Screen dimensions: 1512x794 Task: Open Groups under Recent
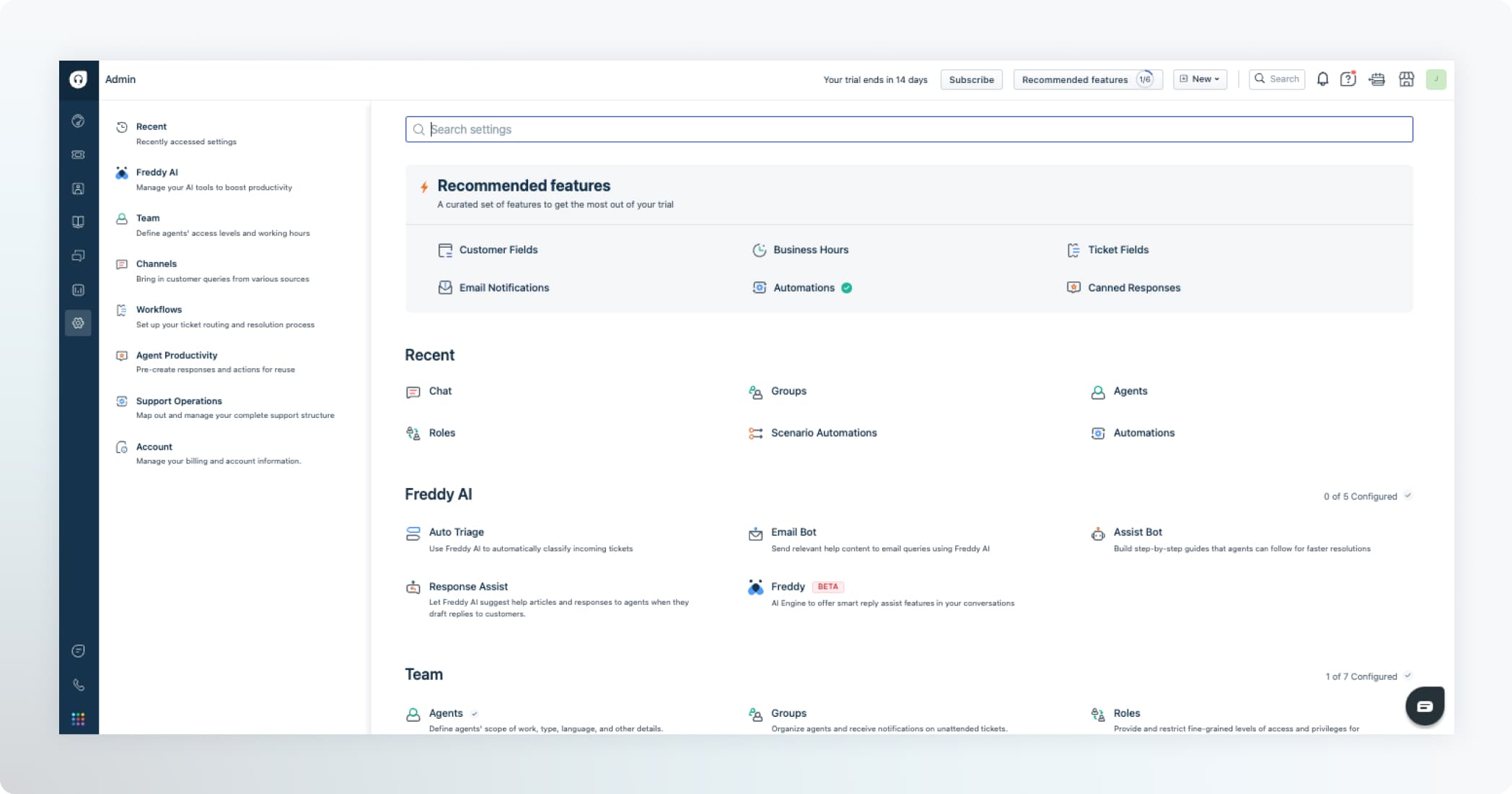[778, 391]
